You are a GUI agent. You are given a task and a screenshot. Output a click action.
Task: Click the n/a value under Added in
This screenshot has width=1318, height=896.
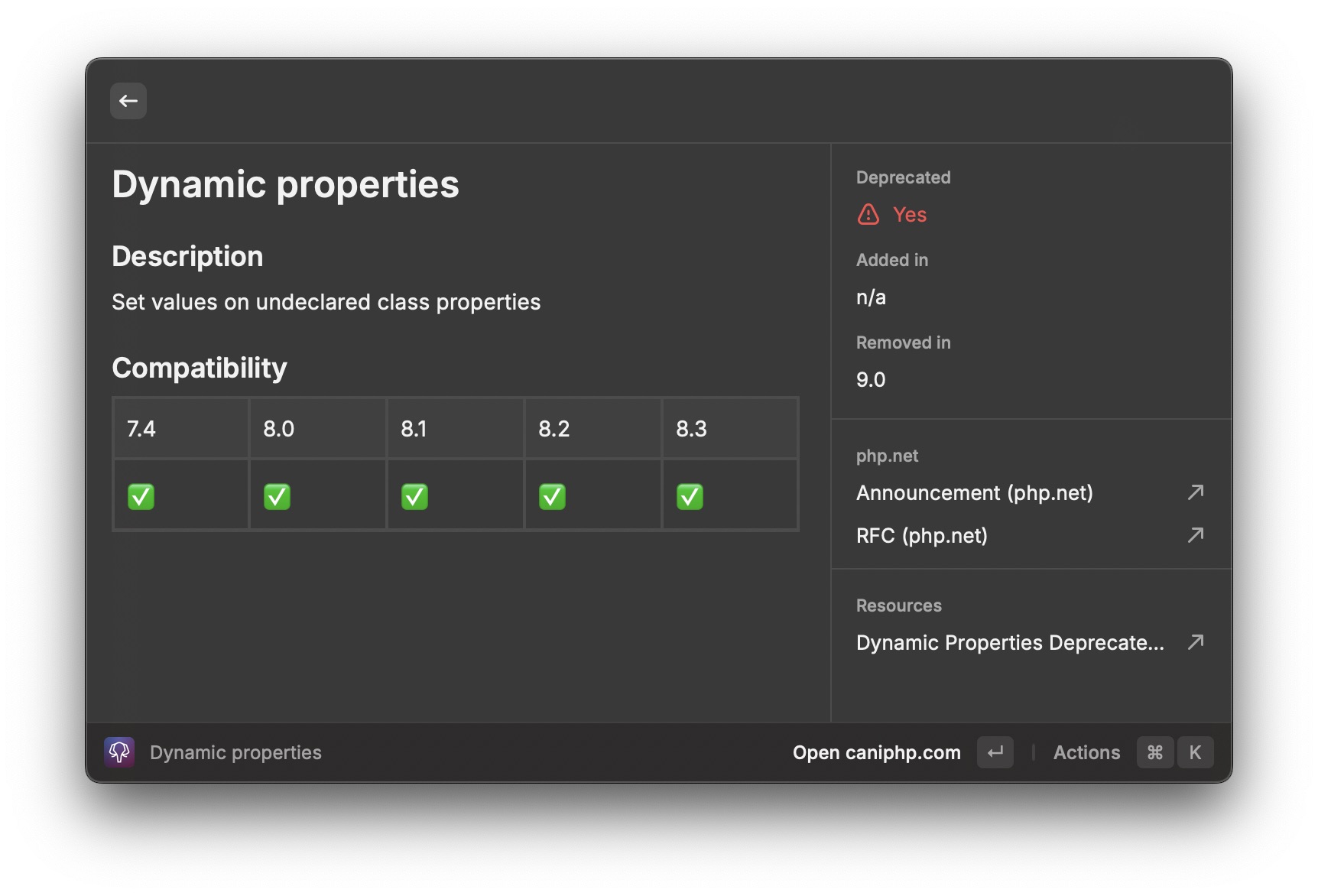871,297
